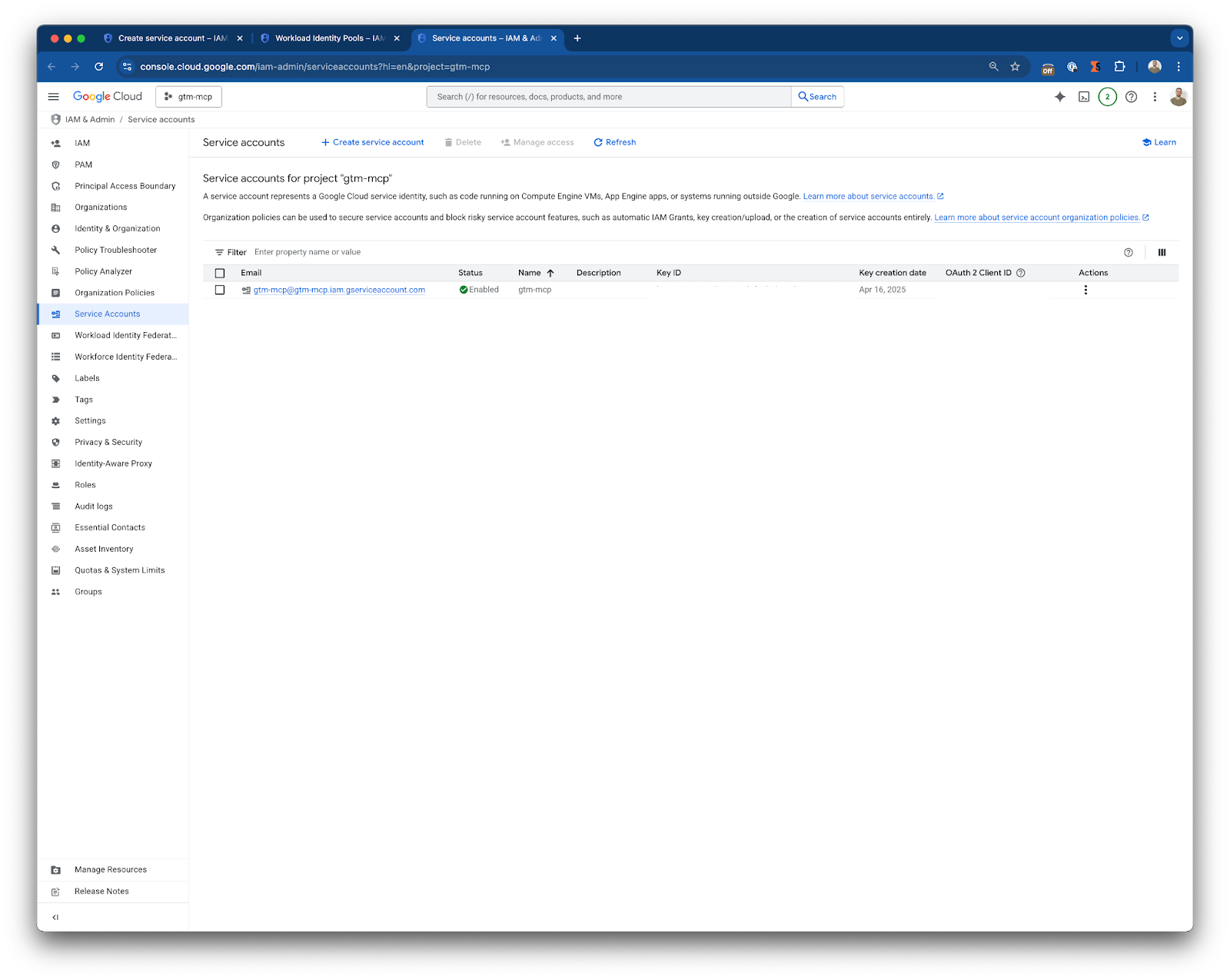Open the gtm-mcp project picker dropdown

tap(188, 97)
